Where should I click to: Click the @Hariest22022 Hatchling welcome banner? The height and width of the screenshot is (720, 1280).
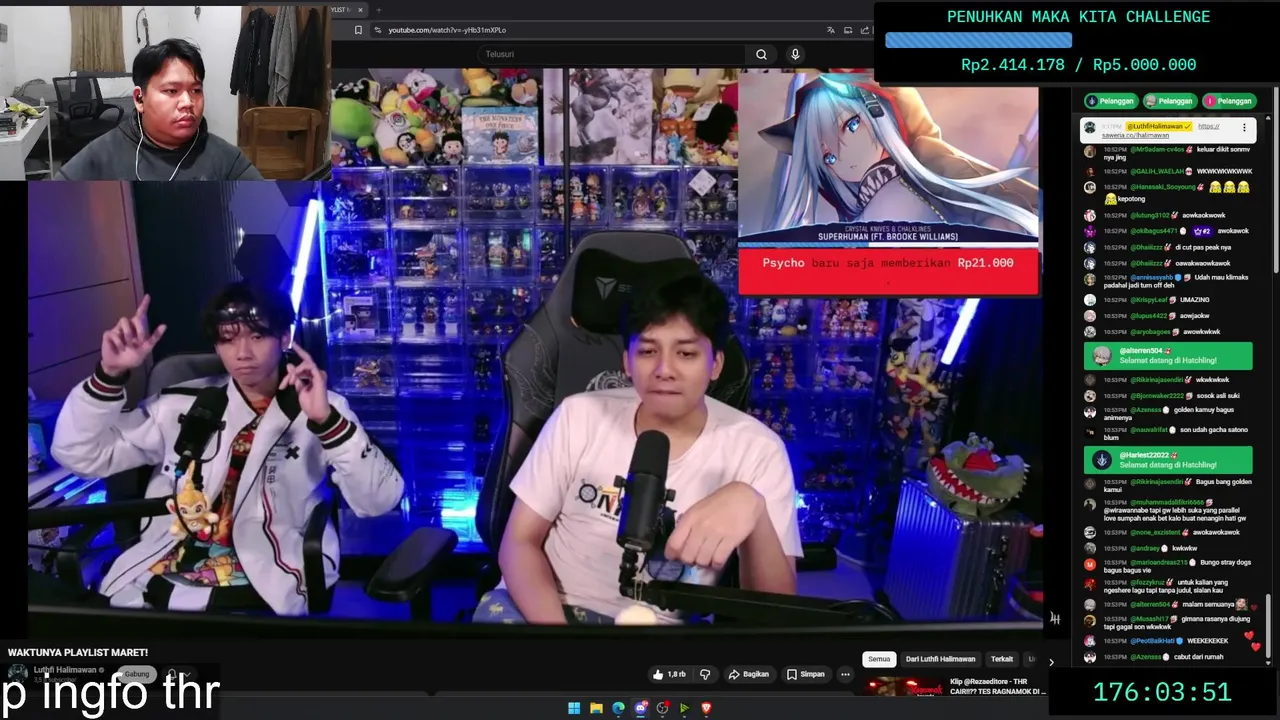pos(1168,460)
